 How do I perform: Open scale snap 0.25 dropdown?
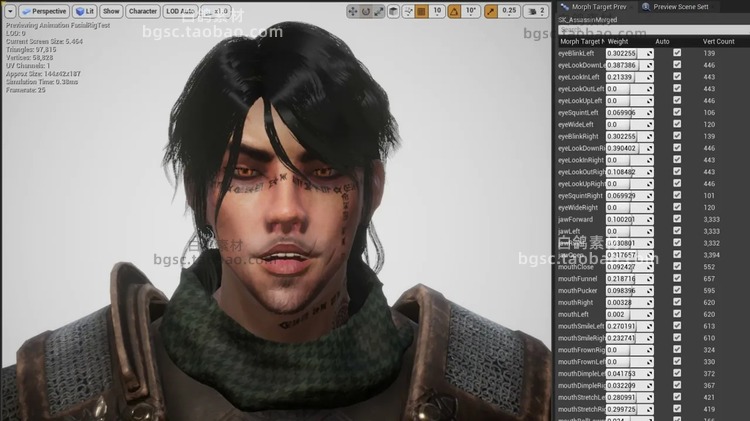(x=509, y=11)
